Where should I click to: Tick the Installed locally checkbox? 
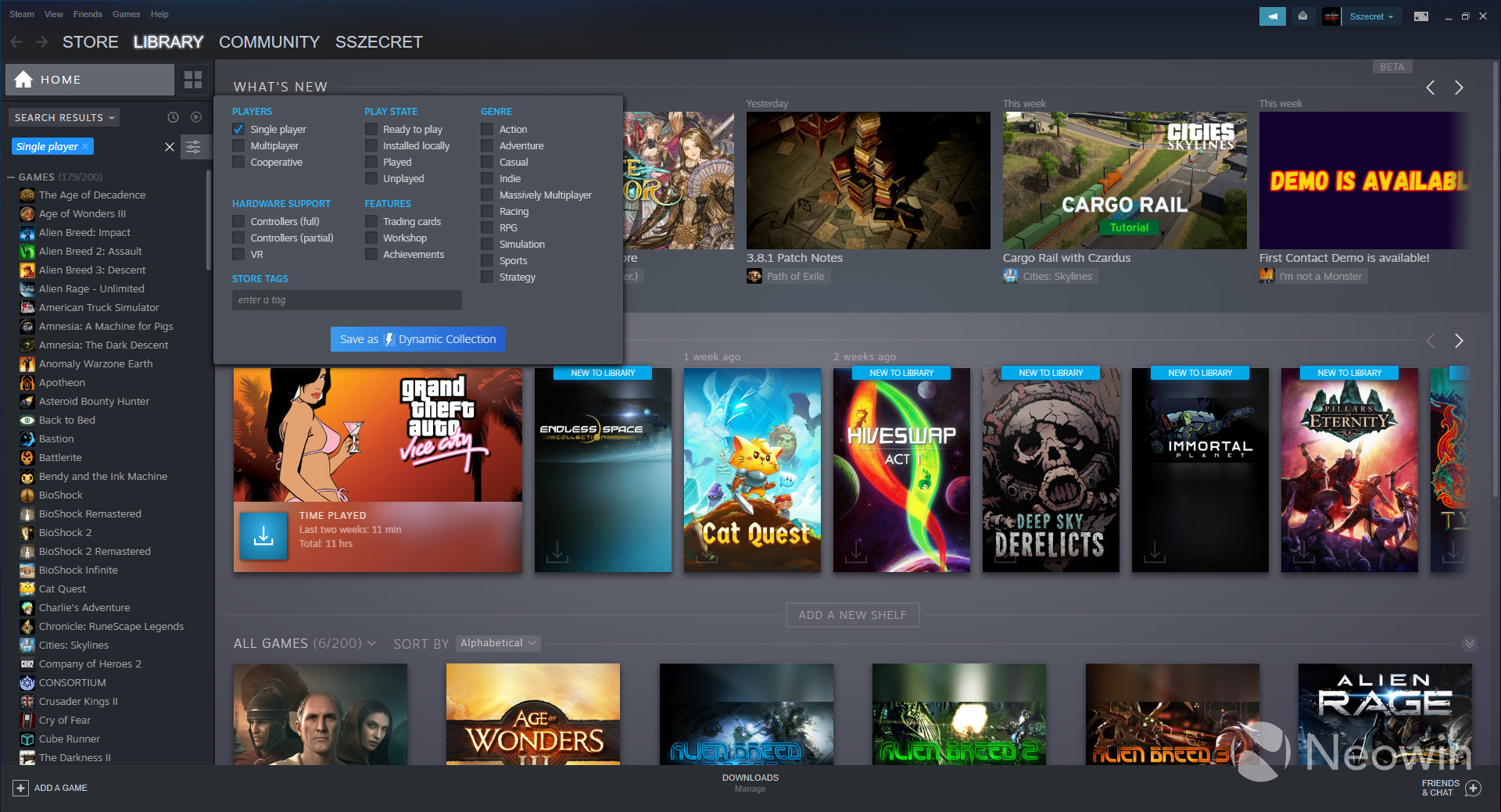(x=371, y=145)
